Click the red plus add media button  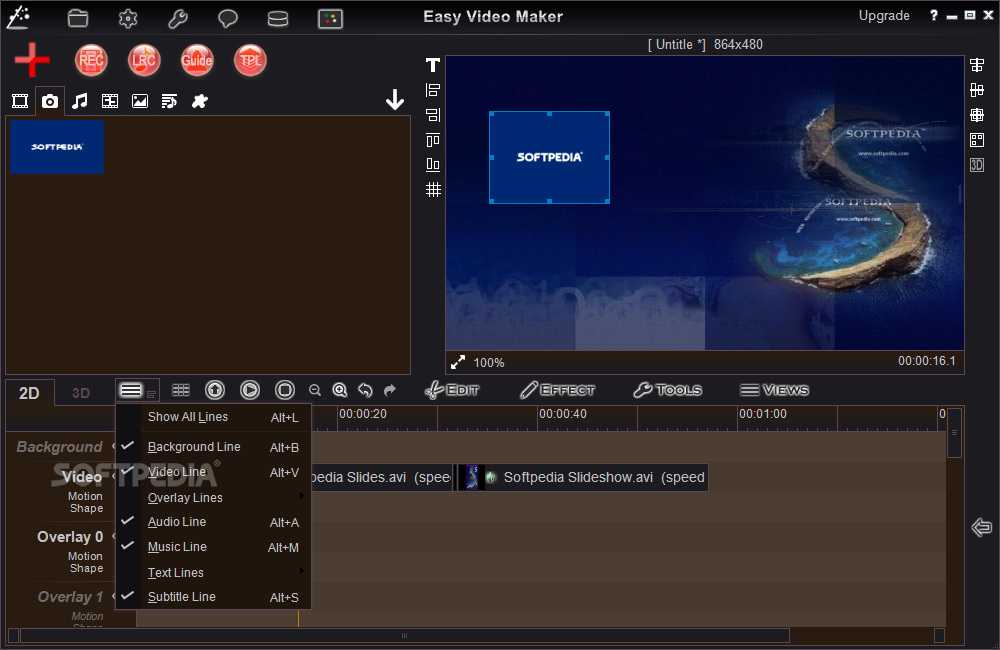tap(32, 61)
